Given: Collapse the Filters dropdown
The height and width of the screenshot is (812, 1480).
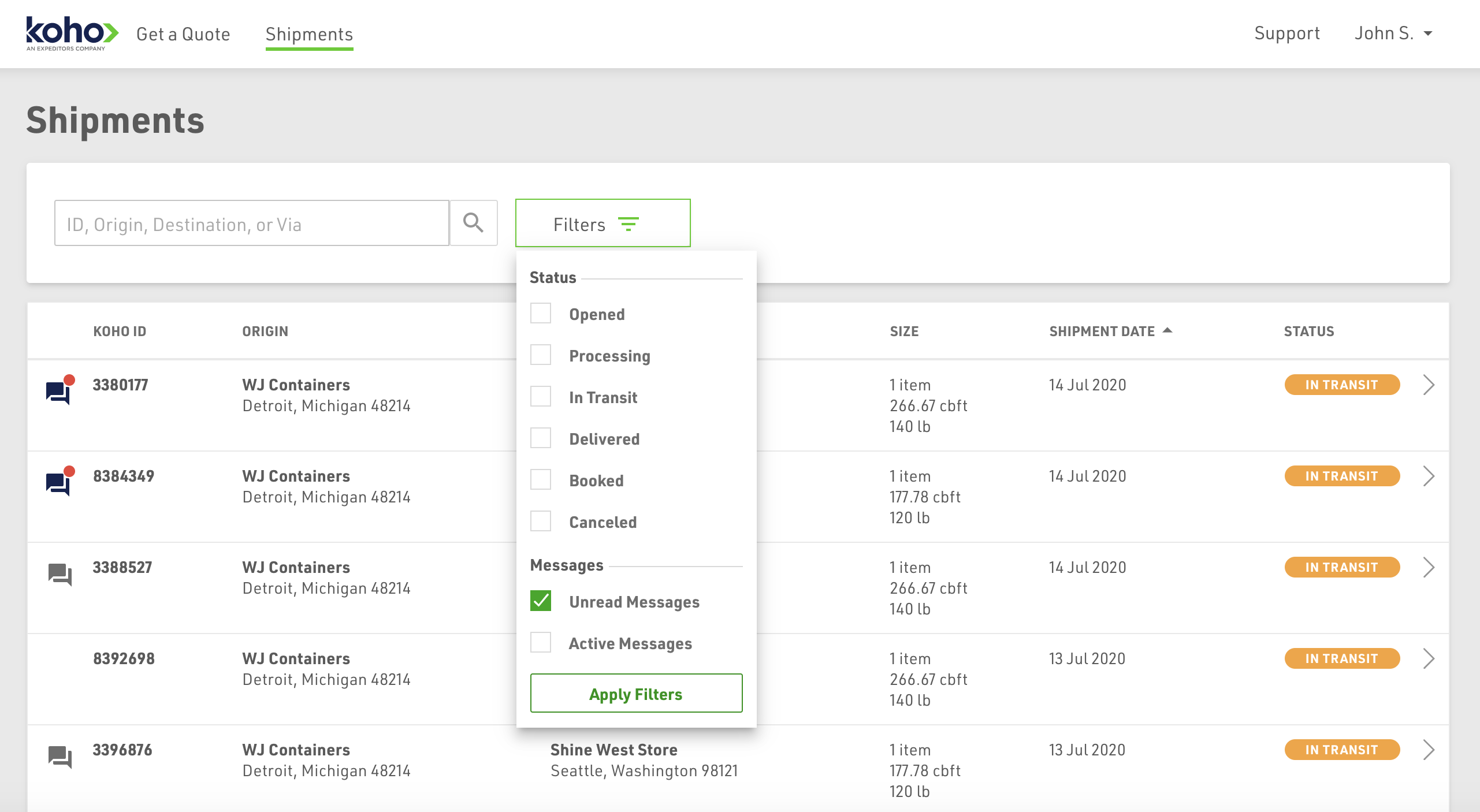Looking at the screenshot, I should (x=603, y=224).
